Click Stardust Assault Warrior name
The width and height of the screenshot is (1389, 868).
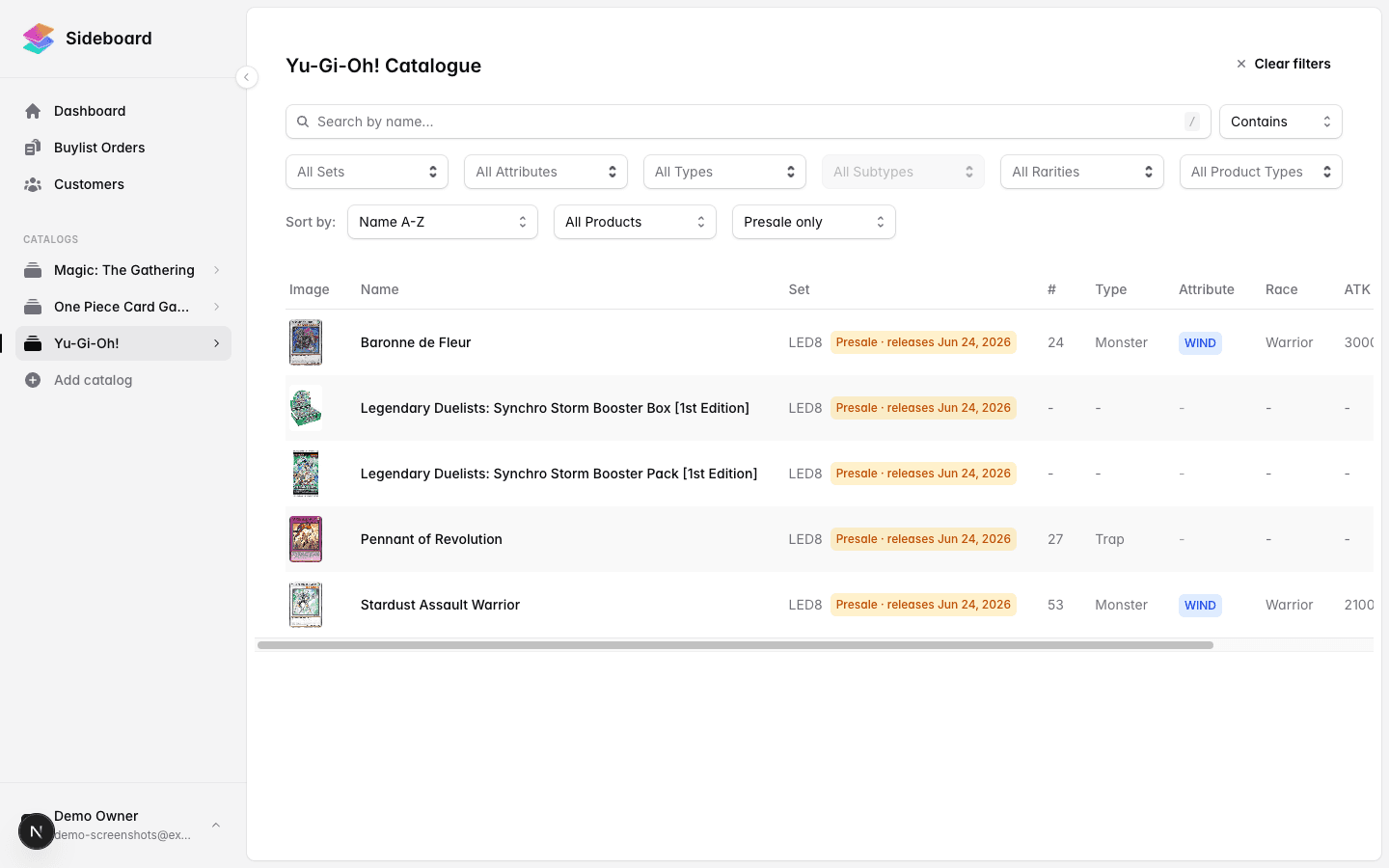[440, 605]
